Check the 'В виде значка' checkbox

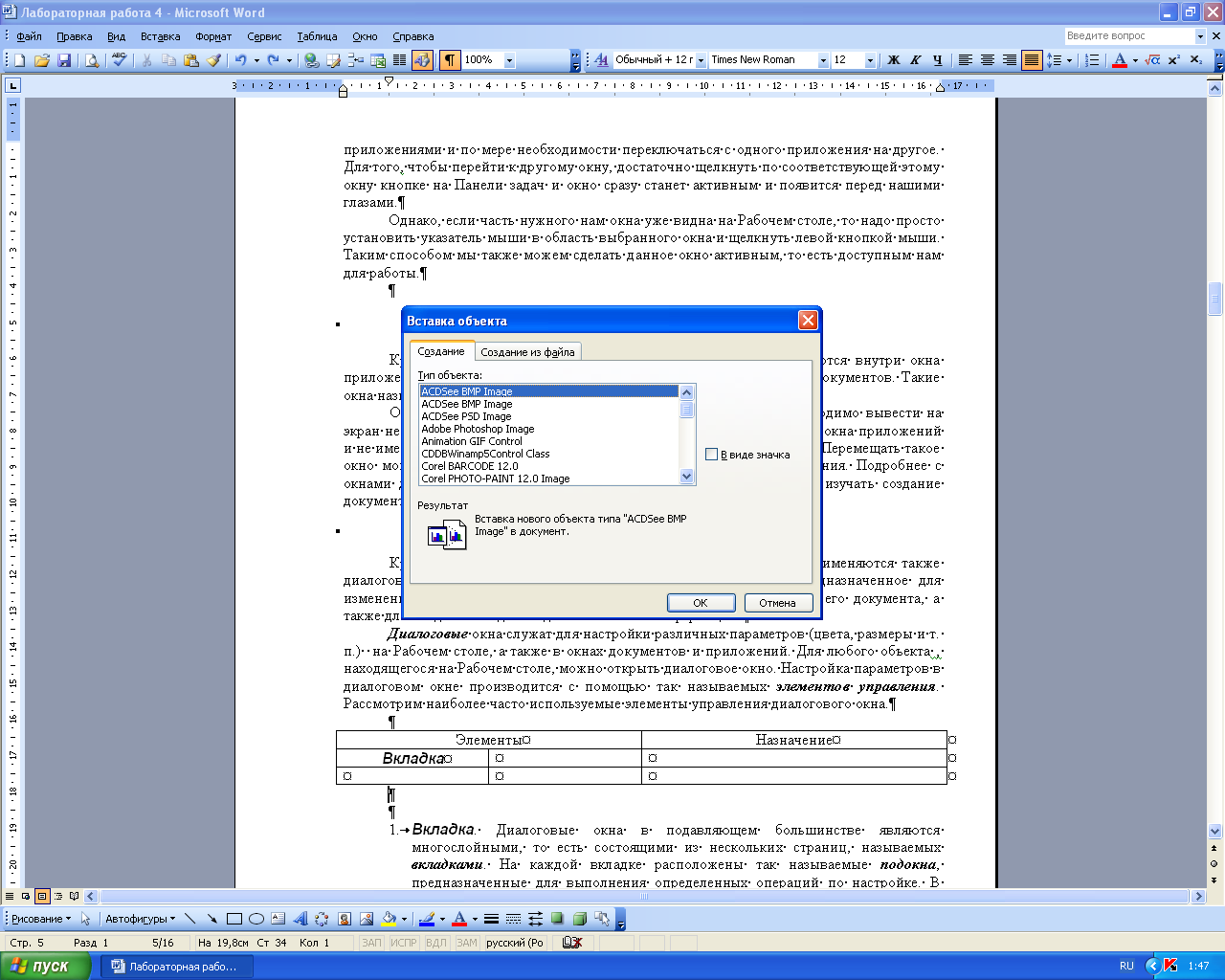click(711, 455)
